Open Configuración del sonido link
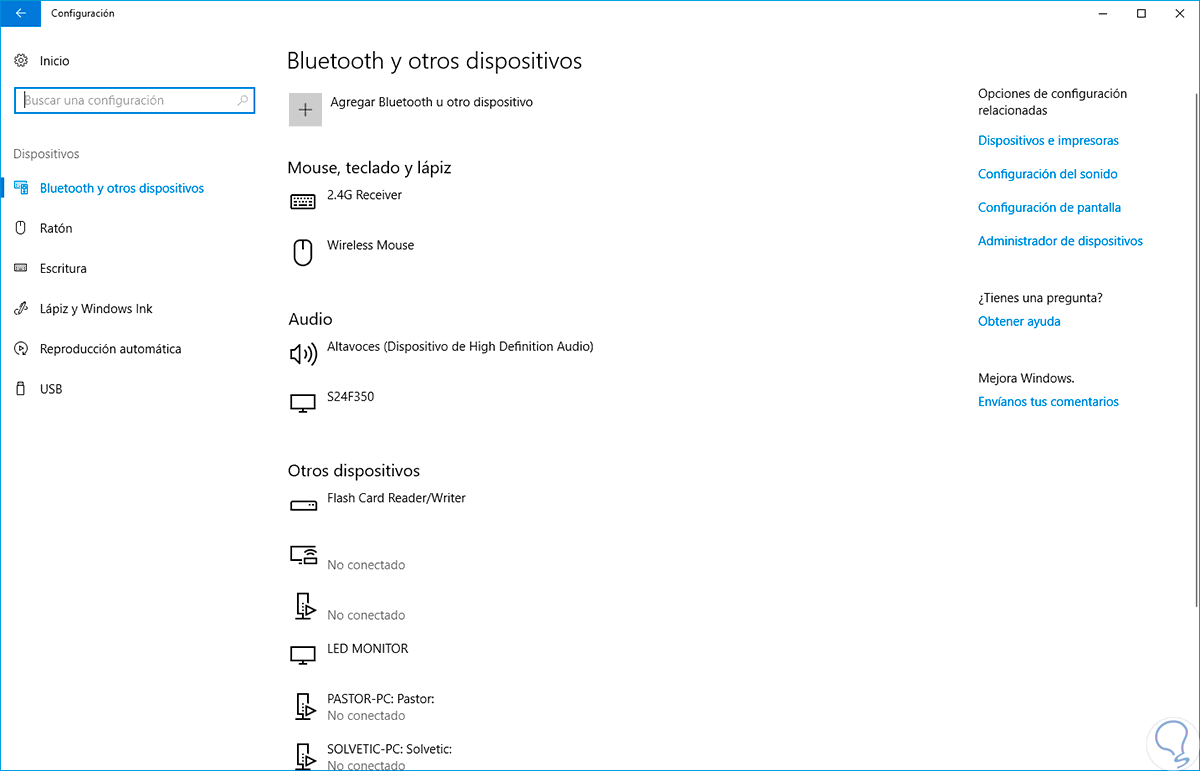The width and height of the screenshot is (1200, 771). tap(1047, 174)
